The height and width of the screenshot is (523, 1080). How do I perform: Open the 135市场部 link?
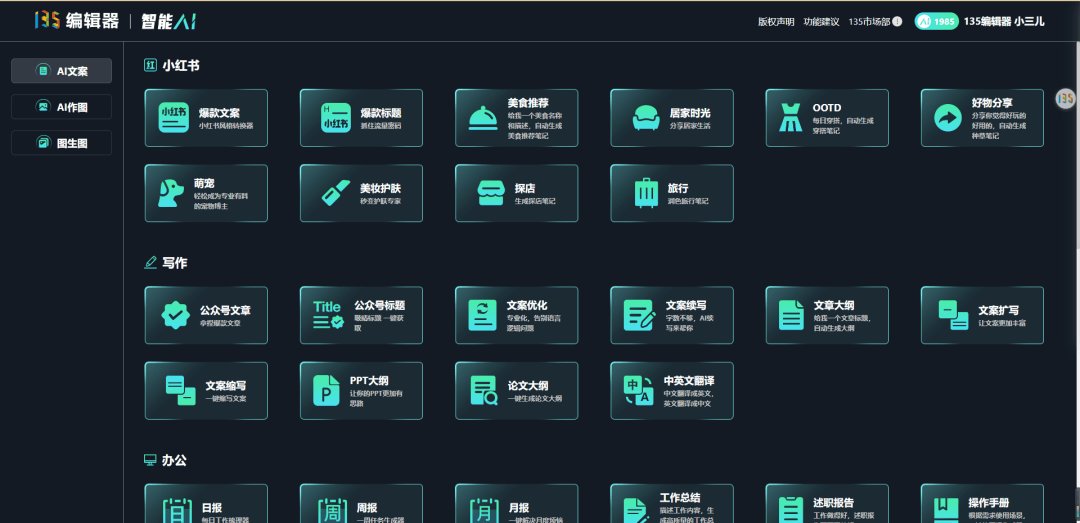pyautogui.click(x=869, y=21)
